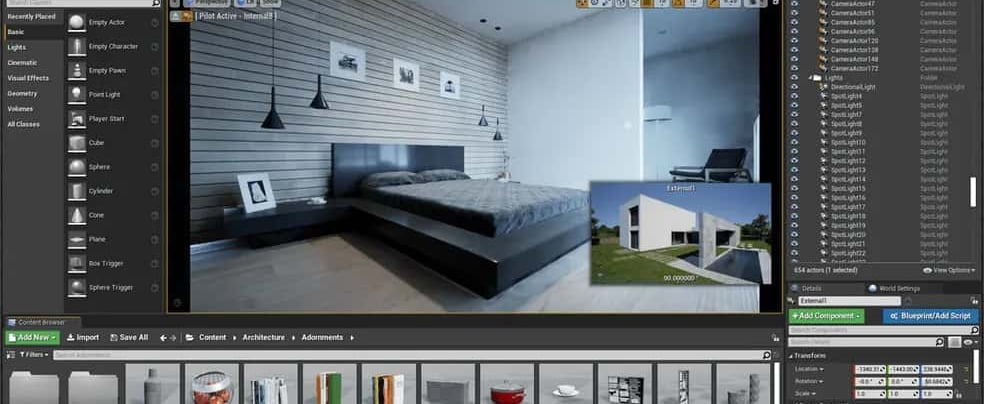Click the property matrix grid icon
The height and width of the screenshot is (404, 984).
(x=955, y=343)
